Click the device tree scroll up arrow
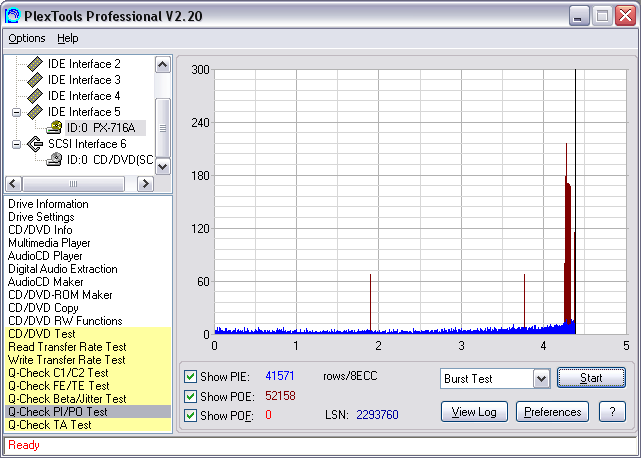This screenshot has width=641, height=458. pyautogui.click(x=163, y=65)
